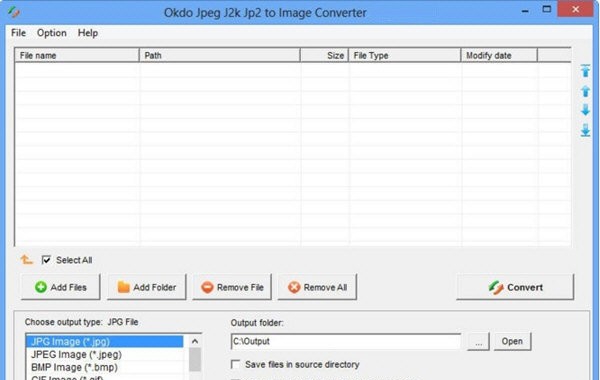Move selected file to bottom of list
The width and height of the screenshot is (600, 380).
[585, 130]
